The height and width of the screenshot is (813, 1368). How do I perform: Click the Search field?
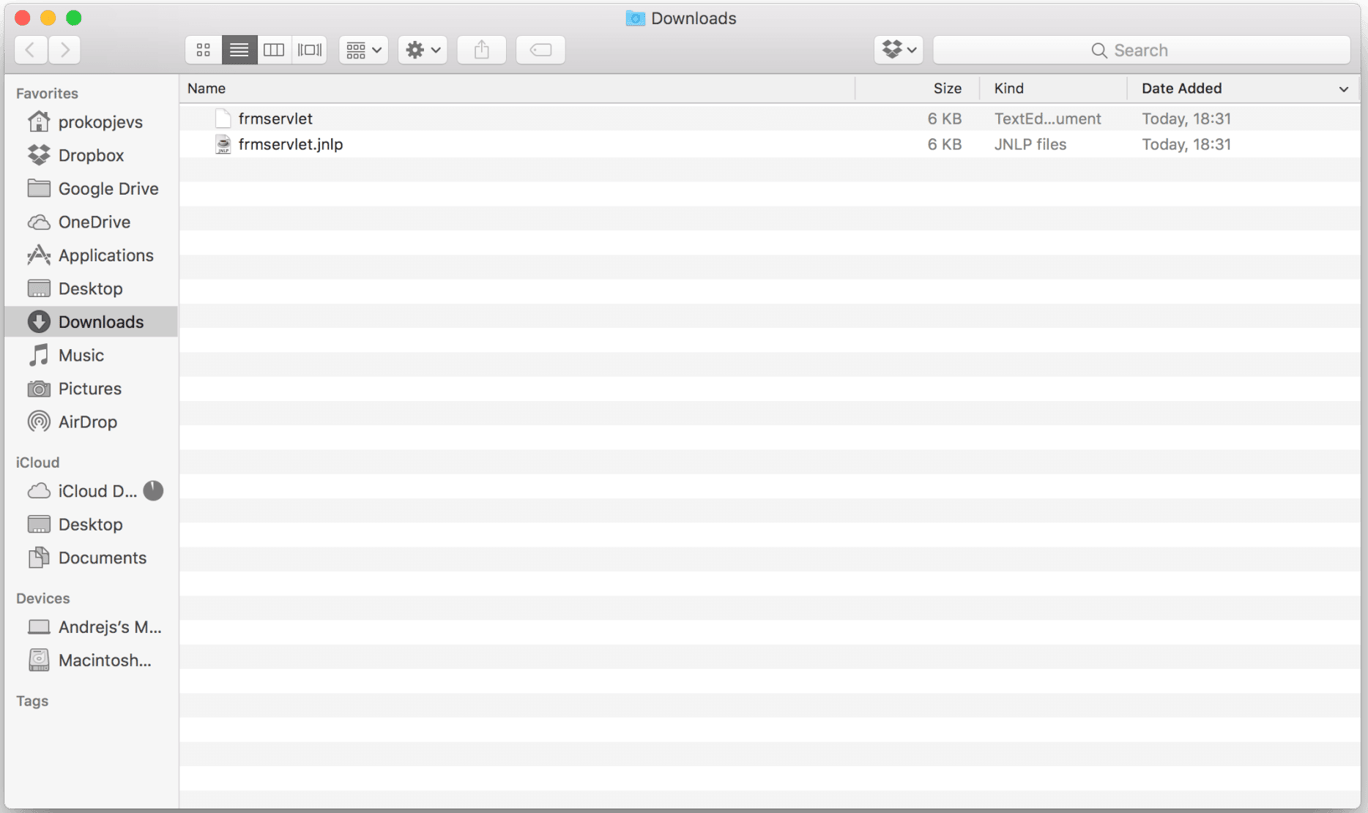point(1141,50)
